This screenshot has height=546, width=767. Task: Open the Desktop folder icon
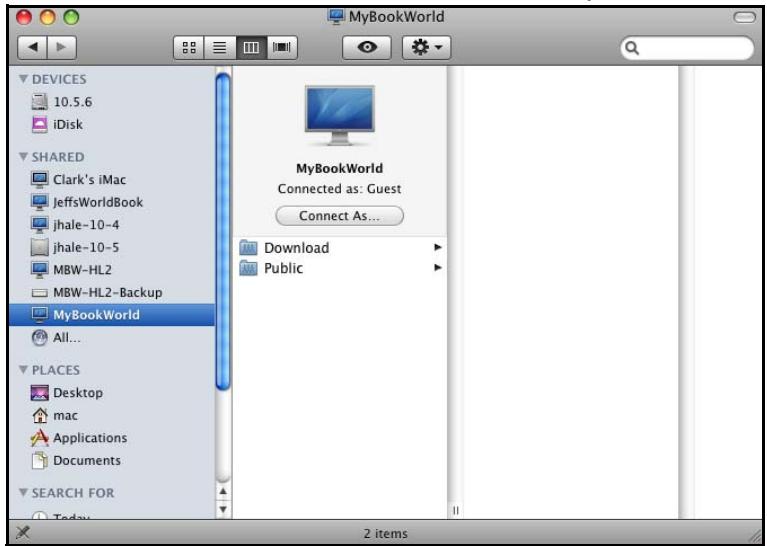(40, 393)
